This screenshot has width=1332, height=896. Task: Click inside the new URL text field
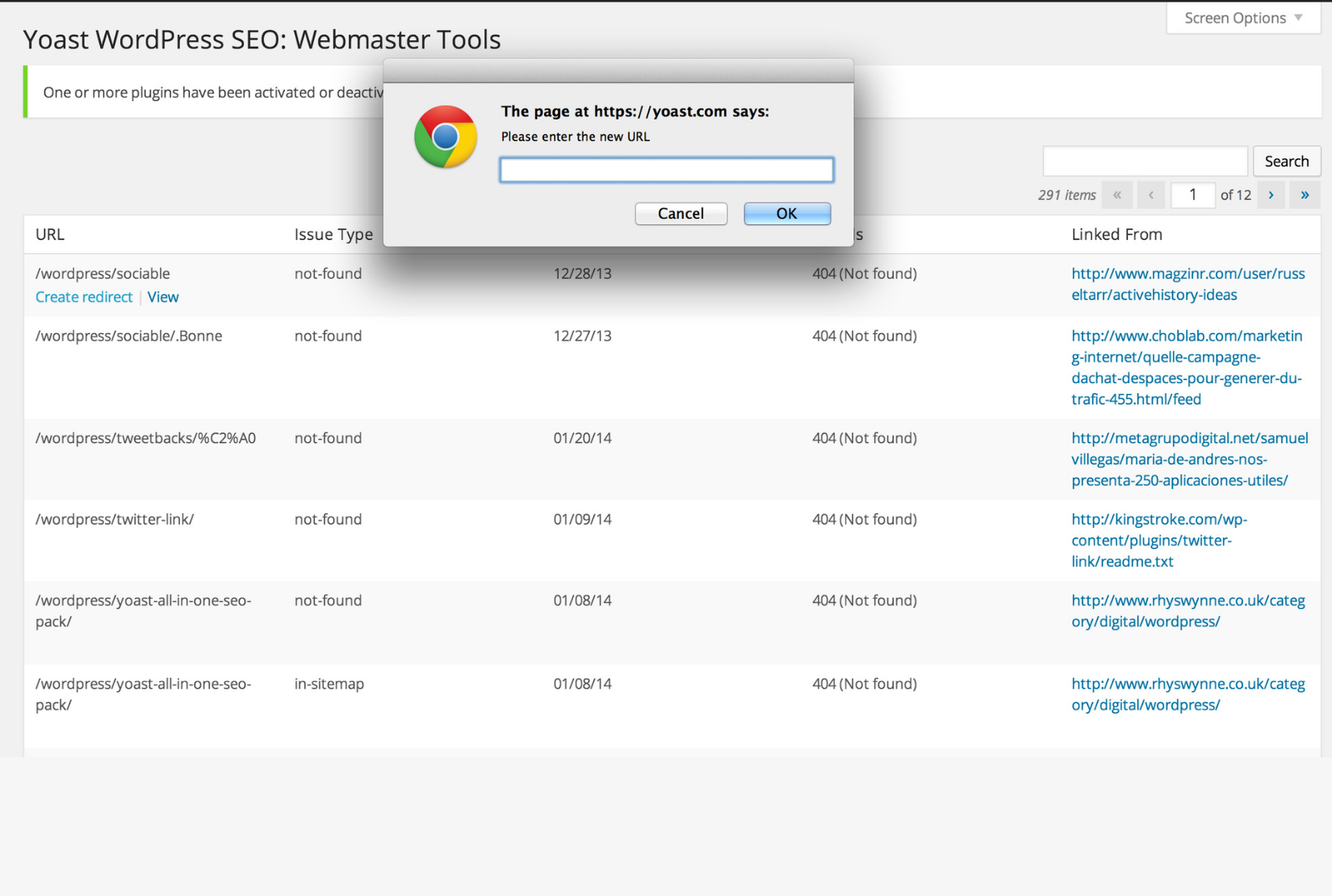tap(666, 170)
